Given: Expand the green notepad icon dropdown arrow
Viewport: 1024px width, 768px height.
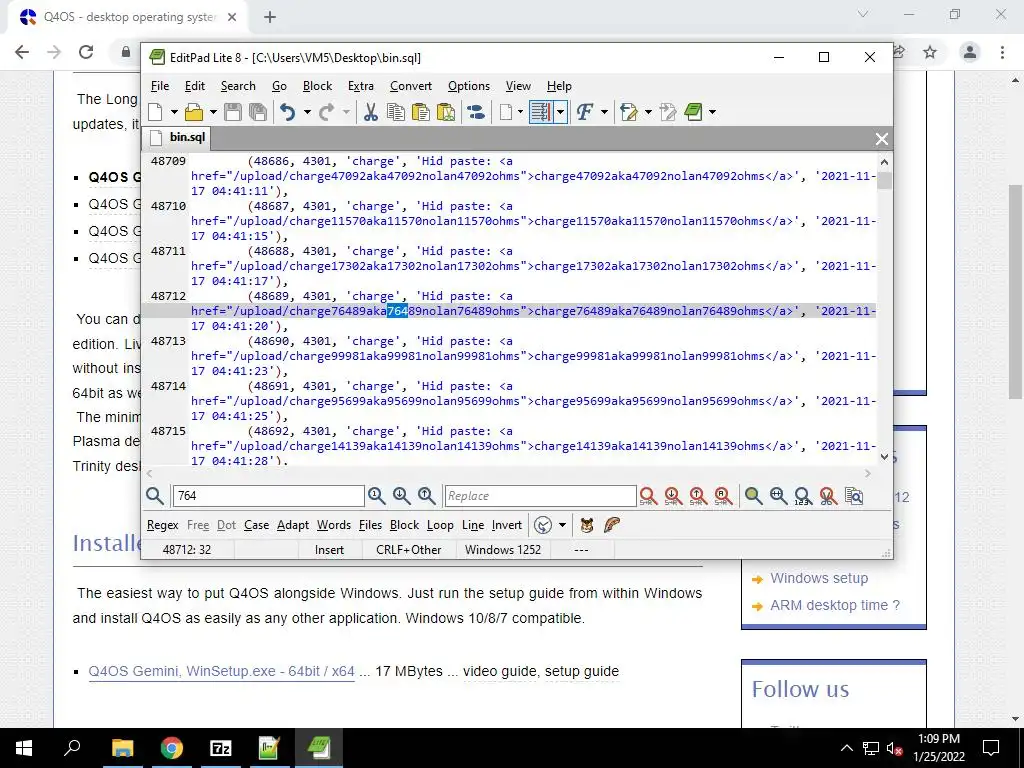Looking at the screenshot, I should point(712,112).
